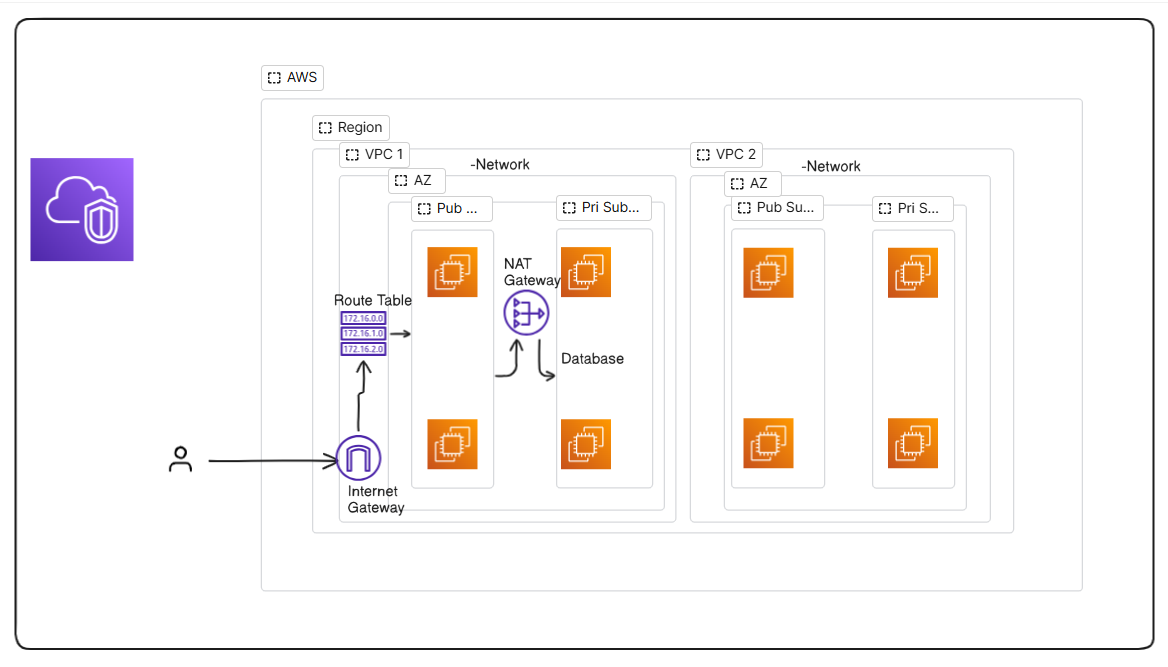Image resolution: width=1168 pixels, height=667 pixels.
Task: Select the 'Pri S...' subnet label
Action: pos(912,209)
